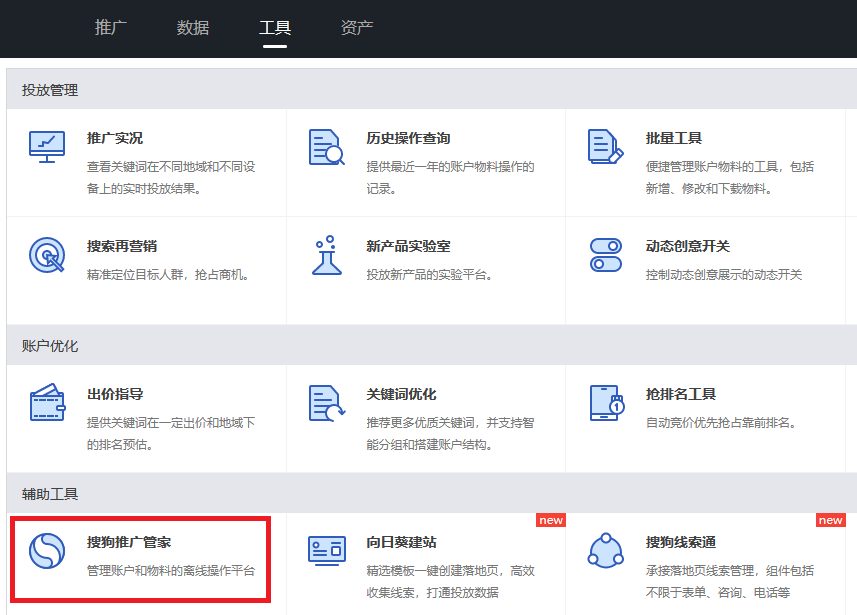This screenshot has height=615, width=857.
Task: Click the 动态创意开关 toggle icon
Action: 606,255
